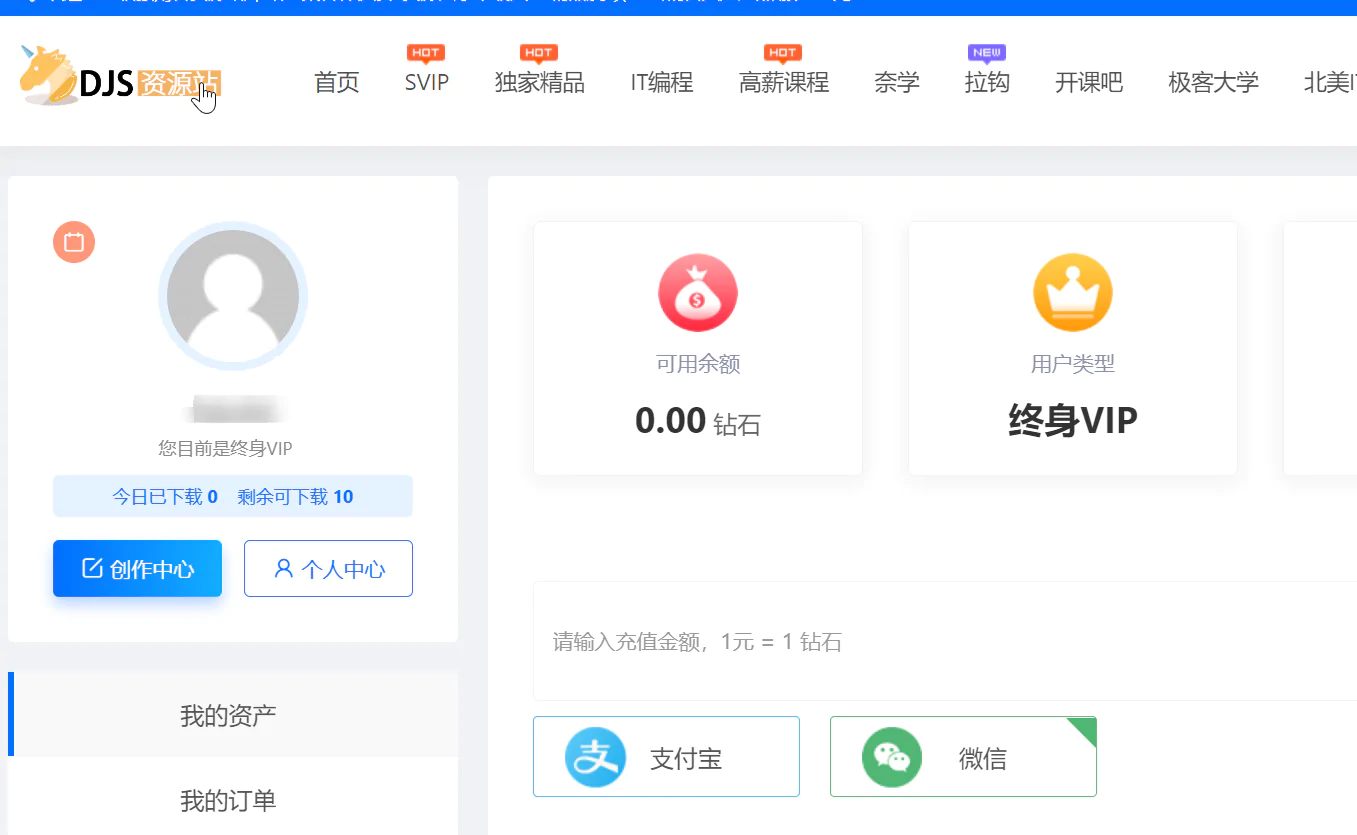Click the 您目前是终身VIP text
Viewport: 1357px width, 835px height.
[x=225, y=448]
